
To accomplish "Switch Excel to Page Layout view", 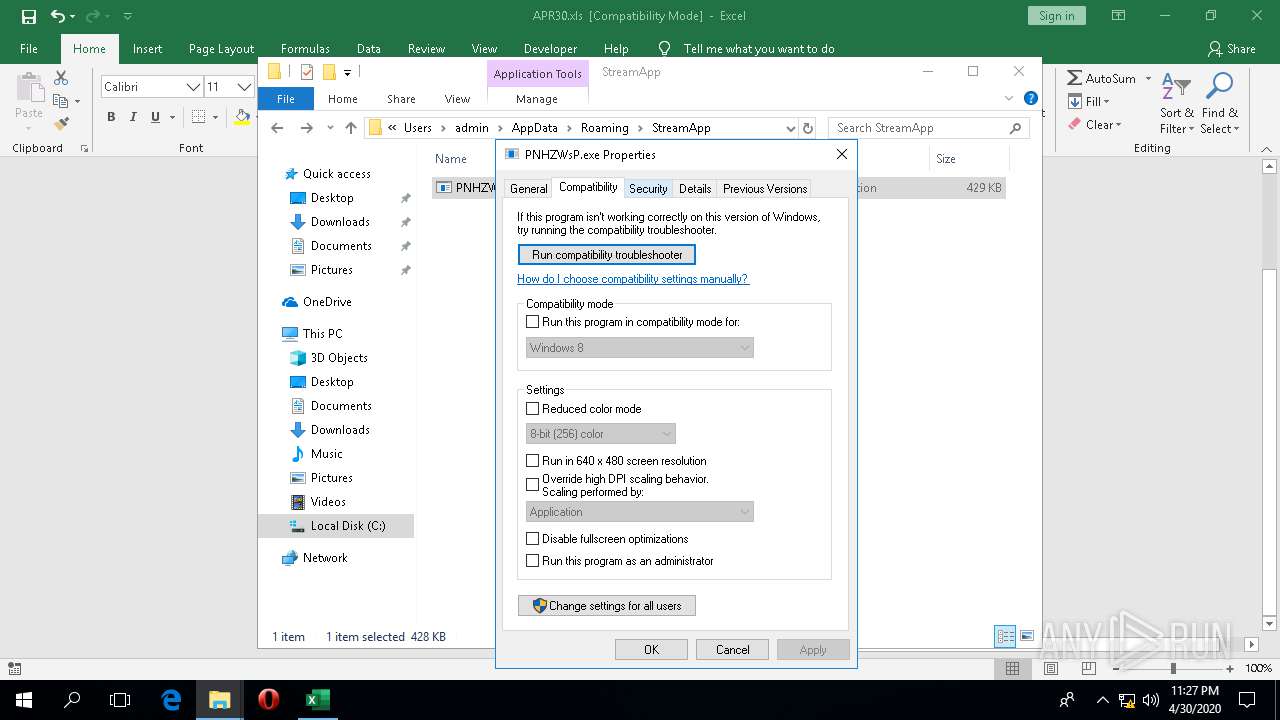I will pos(1049,668).
